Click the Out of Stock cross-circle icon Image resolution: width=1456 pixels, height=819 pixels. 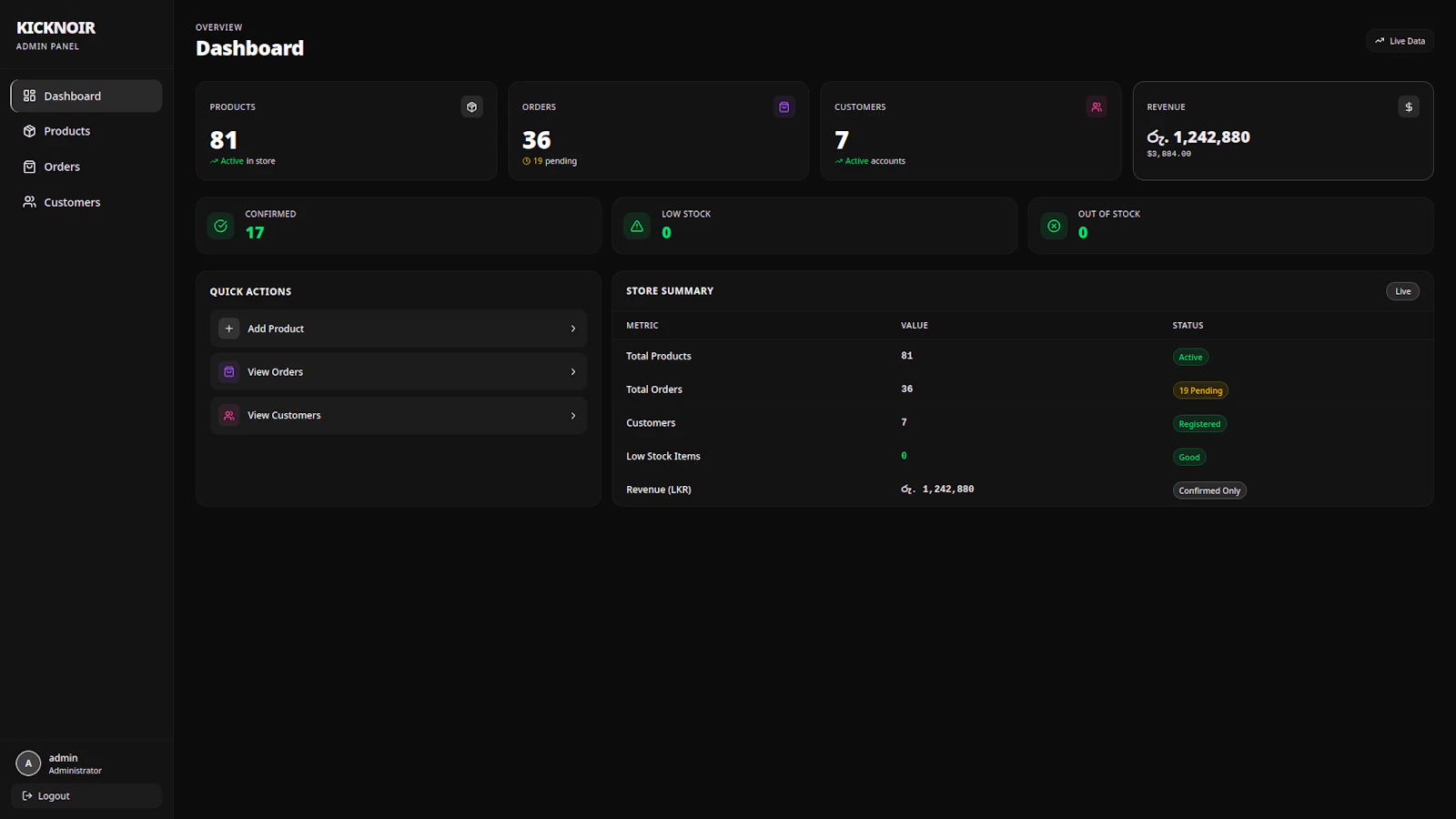pos(1054,226)
